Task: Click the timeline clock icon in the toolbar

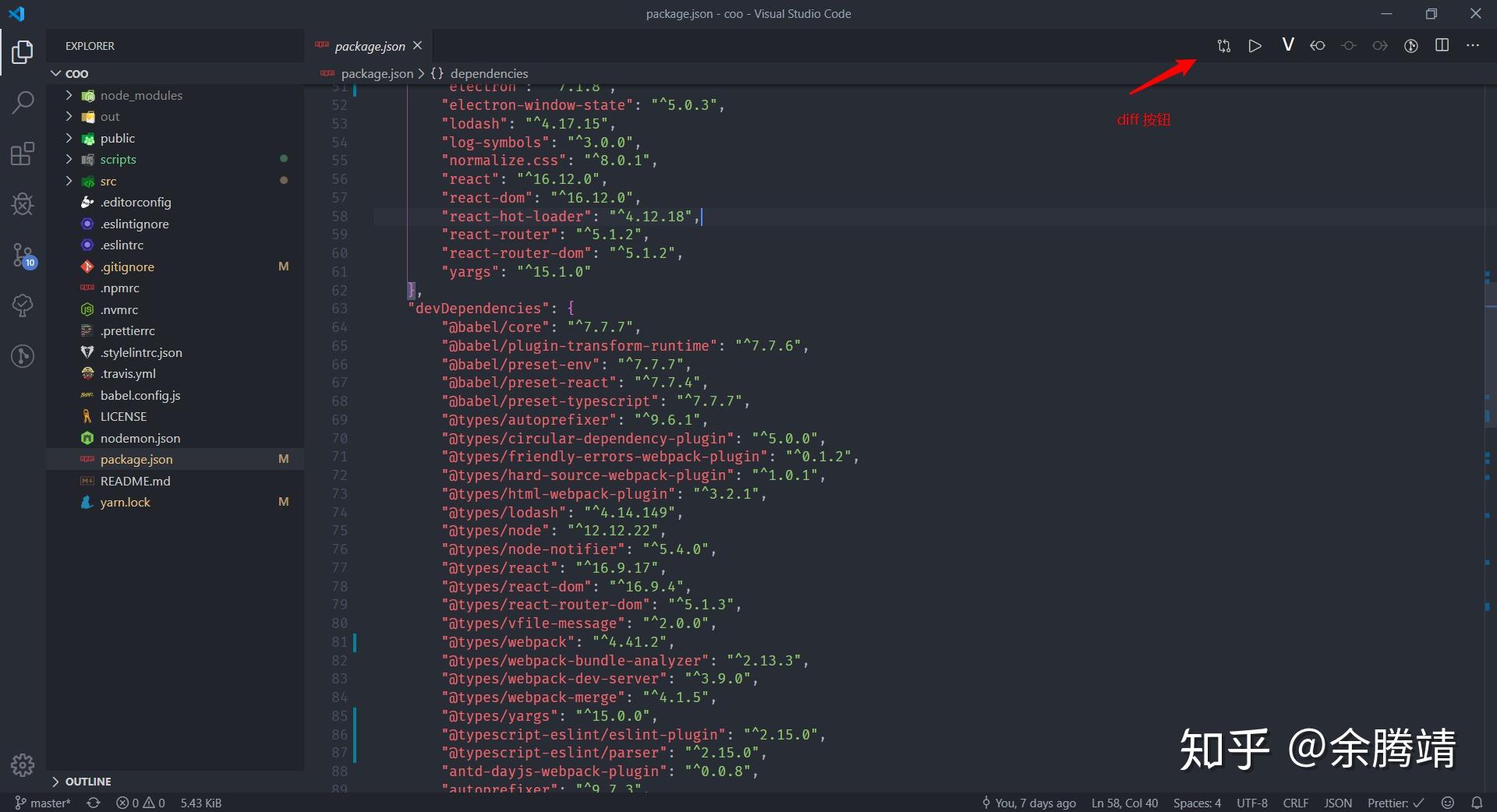Action: point(1410,45)
